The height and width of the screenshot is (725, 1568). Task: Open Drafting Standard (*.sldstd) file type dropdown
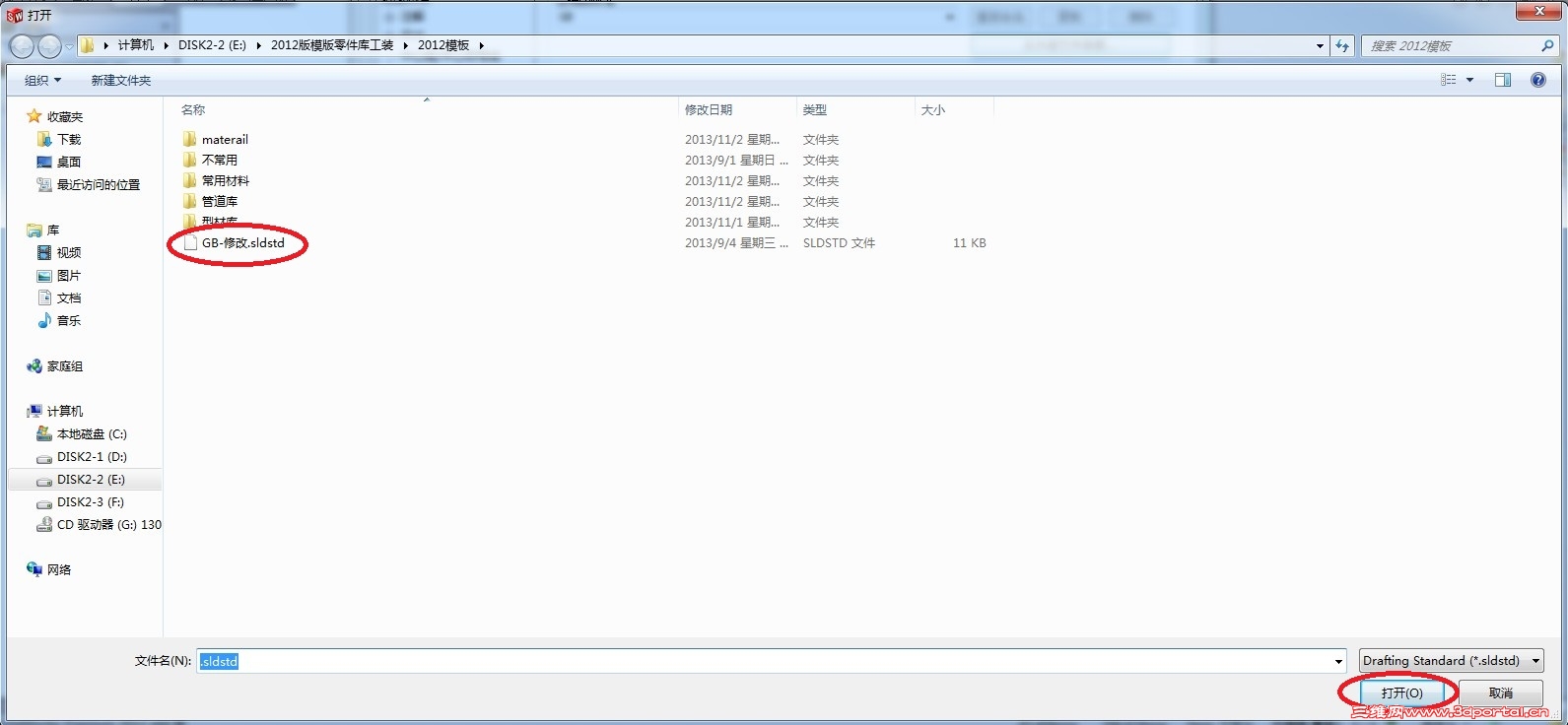point(1452,661)
